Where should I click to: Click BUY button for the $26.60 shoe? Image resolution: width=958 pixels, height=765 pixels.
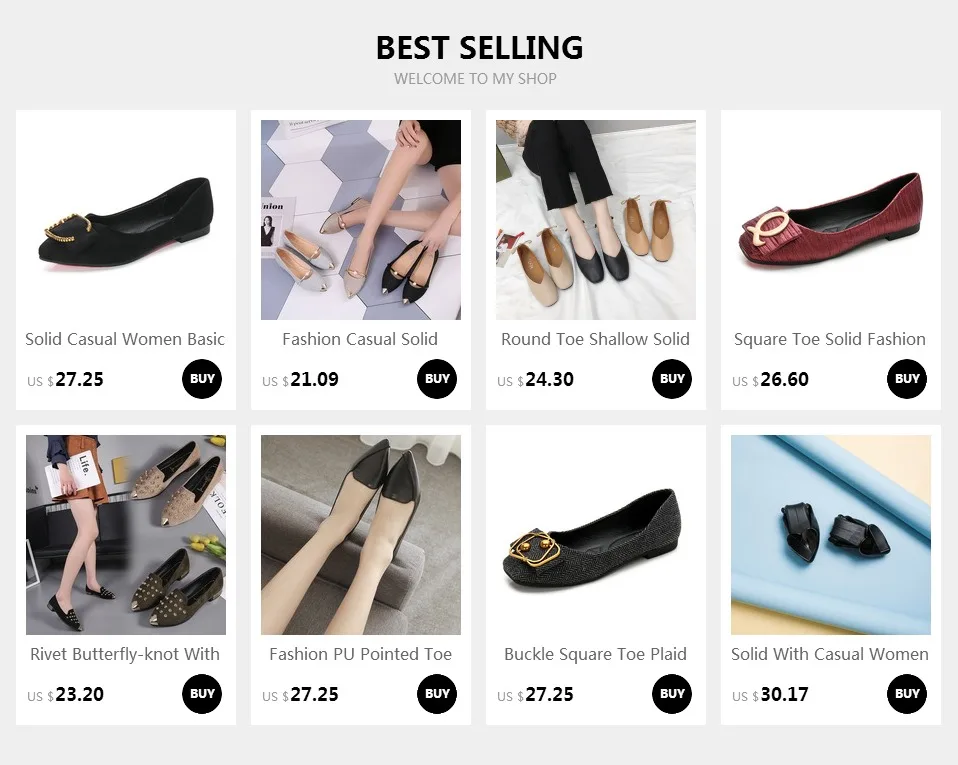point(907,379)
